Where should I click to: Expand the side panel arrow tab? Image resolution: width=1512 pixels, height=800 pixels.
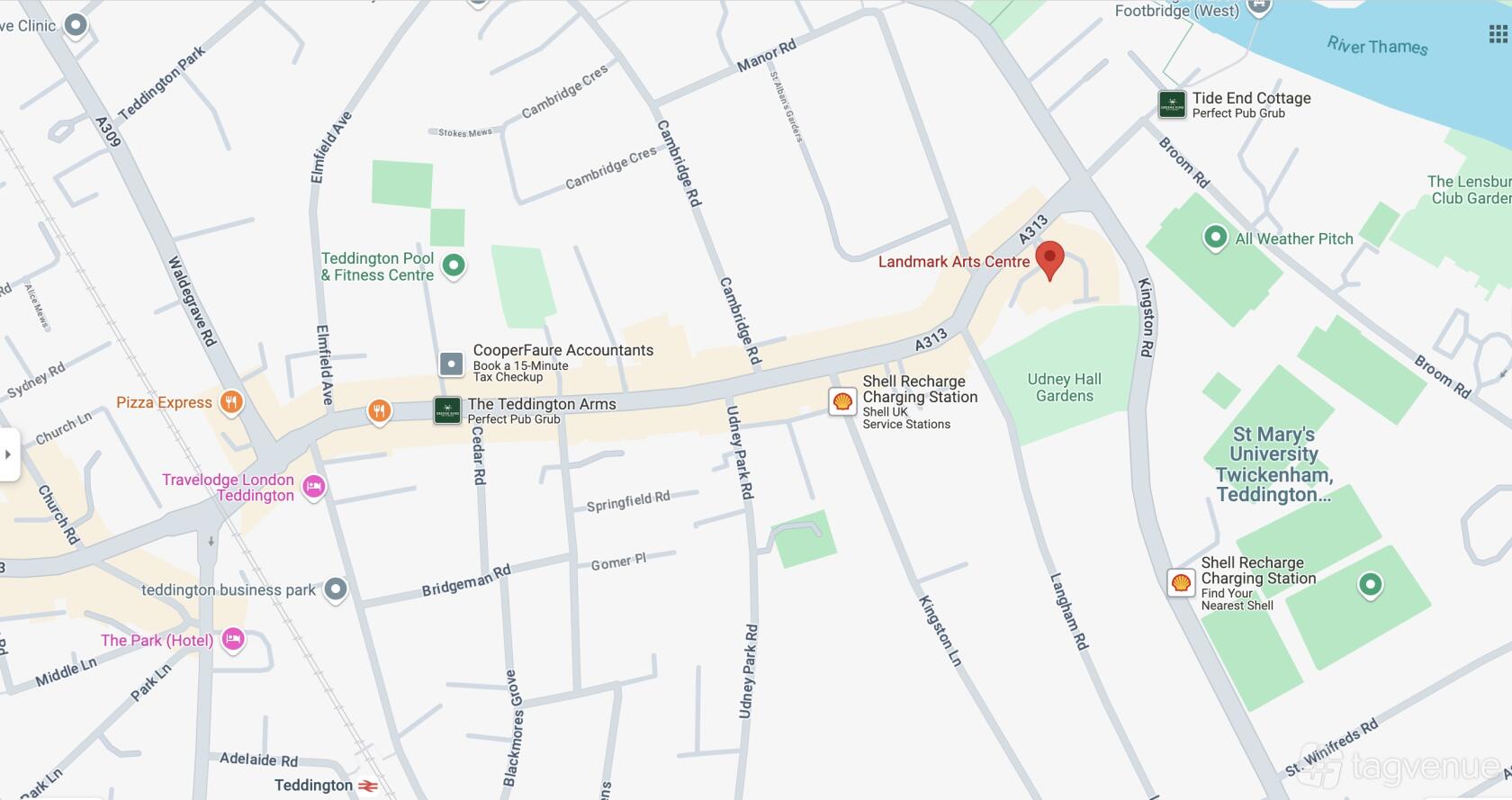(x=8, y=454)
